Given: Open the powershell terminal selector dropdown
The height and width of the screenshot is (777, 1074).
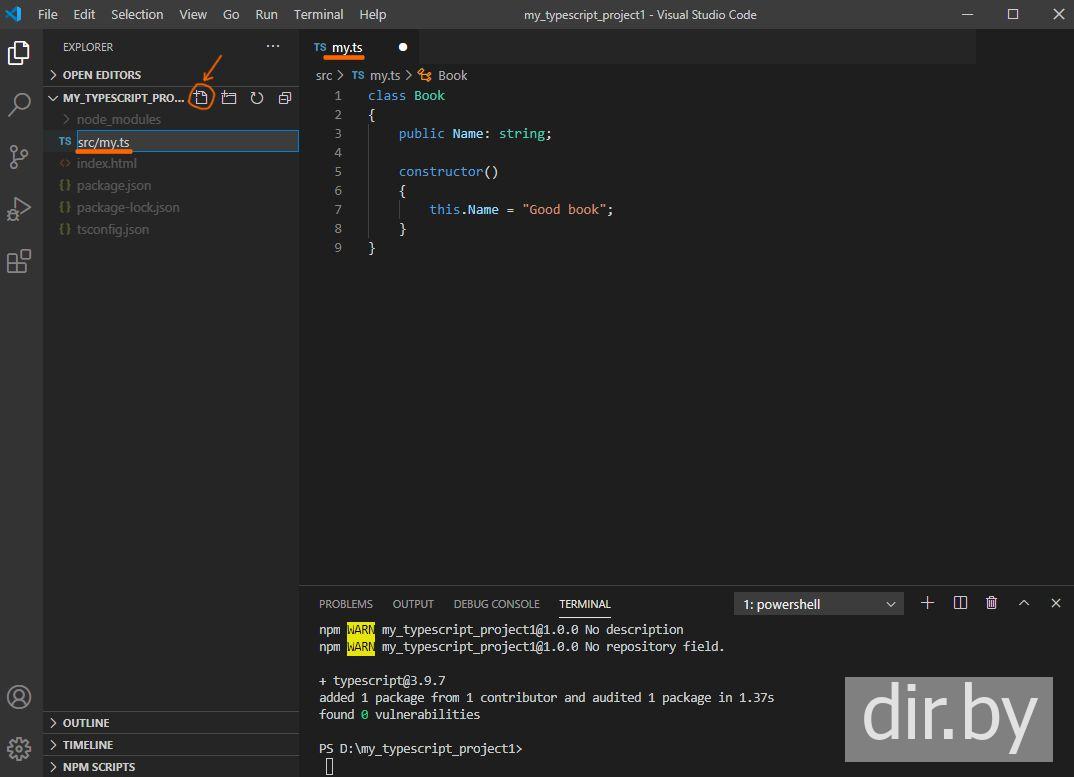Looking at the screenshot, I should tap(818, 604).
